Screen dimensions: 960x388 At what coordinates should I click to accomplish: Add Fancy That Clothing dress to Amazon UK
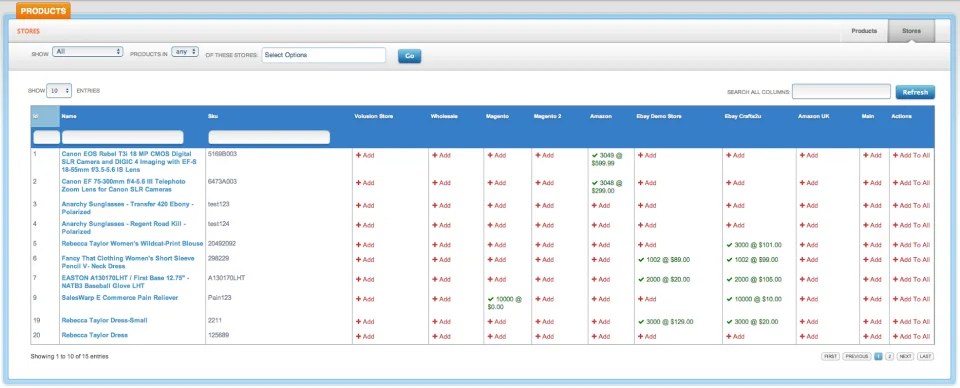pyautogui.click(x=809, y=259)
